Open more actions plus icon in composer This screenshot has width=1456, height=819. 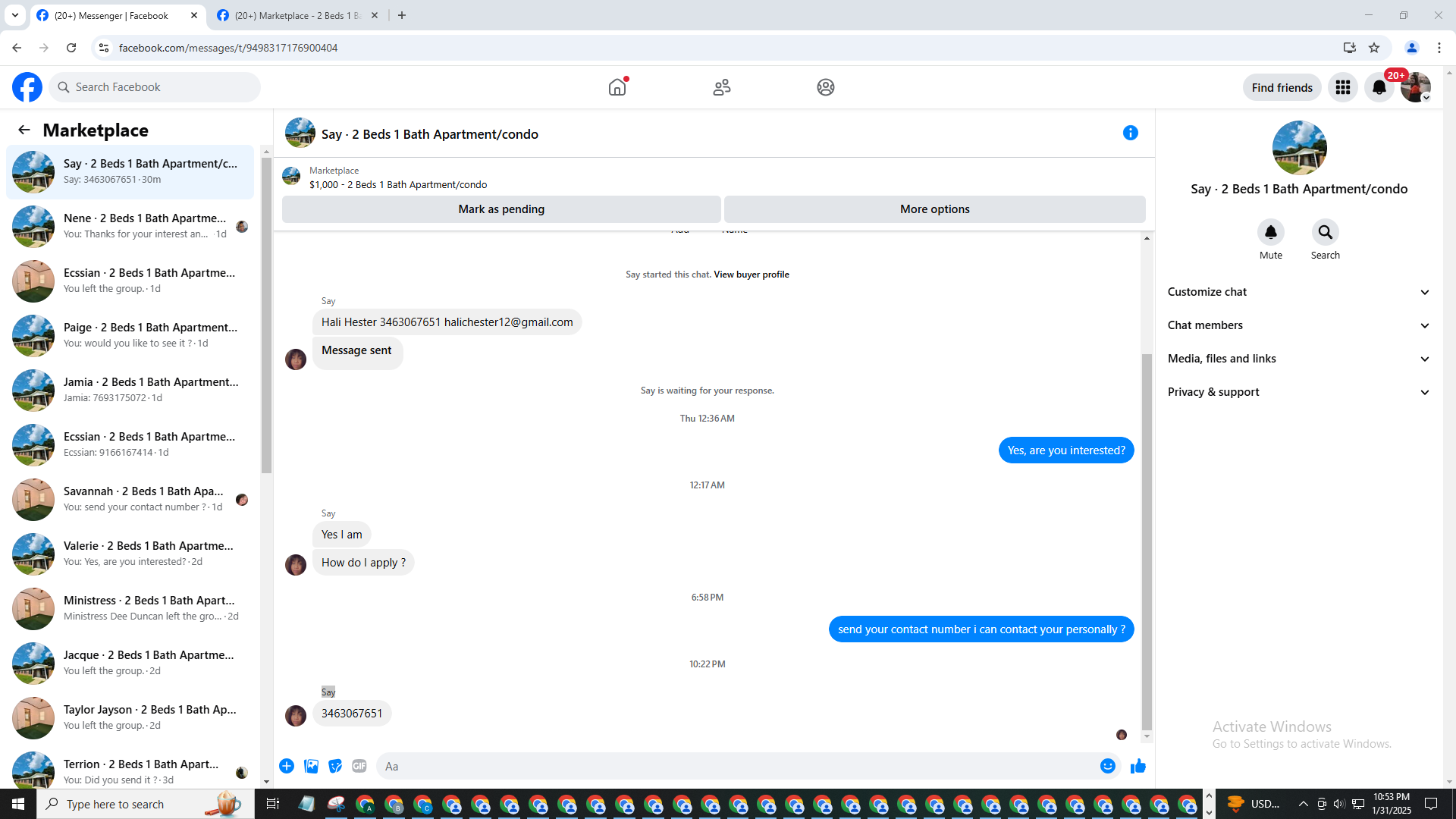[287, 766]
